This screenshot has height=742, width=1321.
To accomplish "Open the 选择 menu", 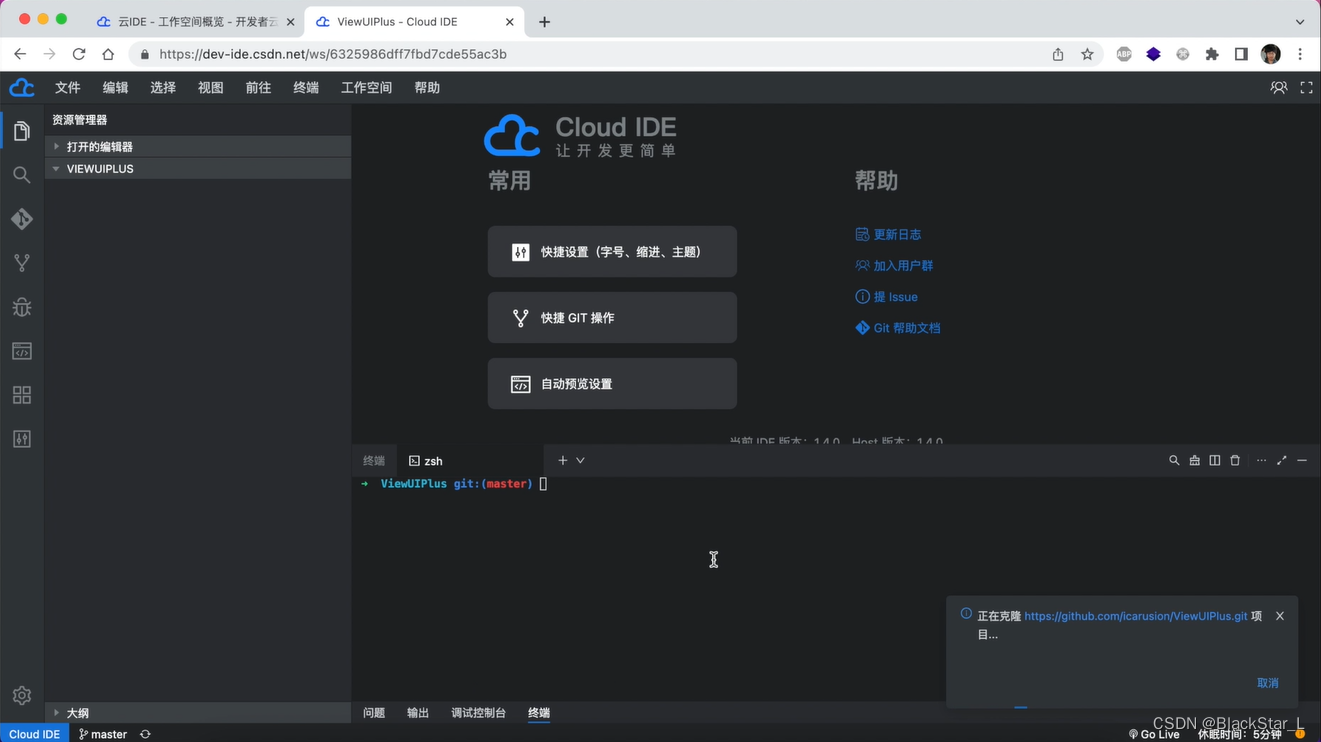I will click(163, 88).
